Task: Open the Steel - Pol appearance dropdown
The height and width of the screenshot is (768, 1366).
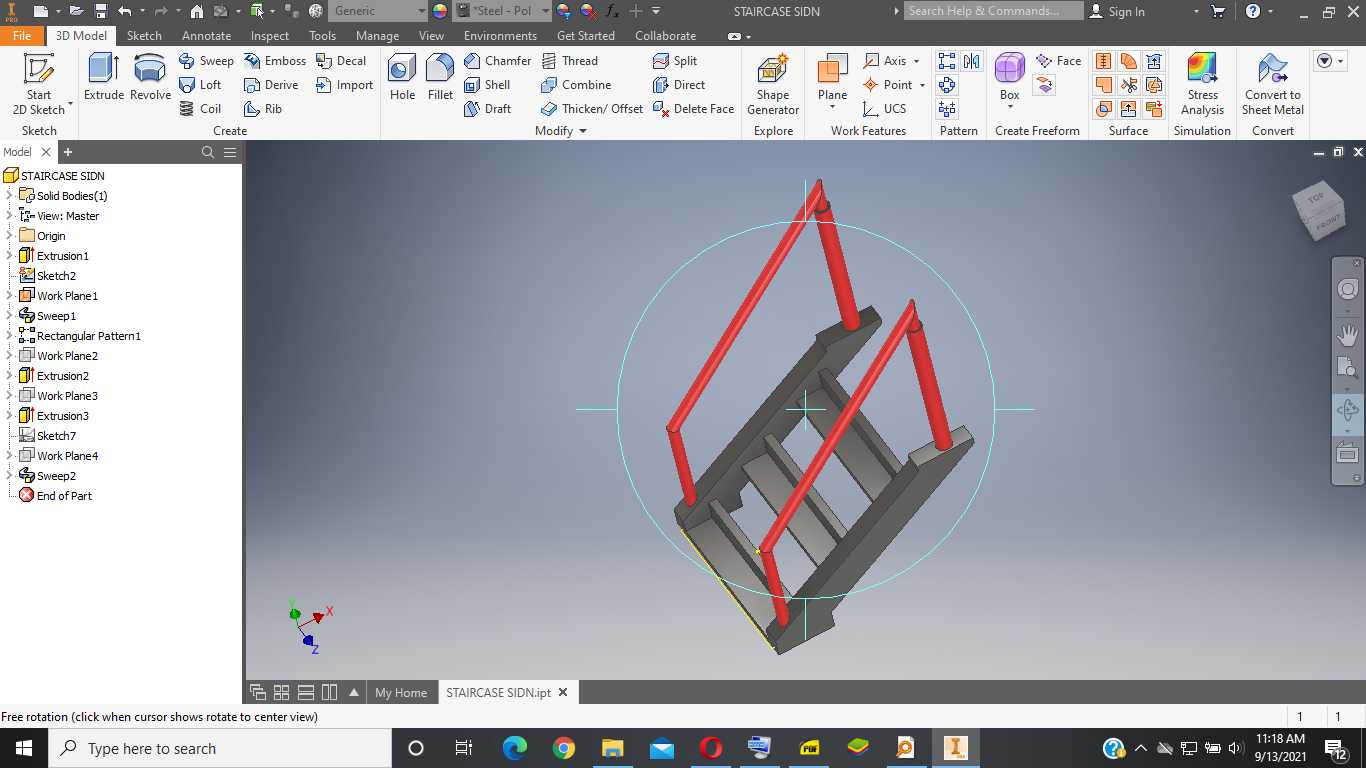Action: point(502,11)
